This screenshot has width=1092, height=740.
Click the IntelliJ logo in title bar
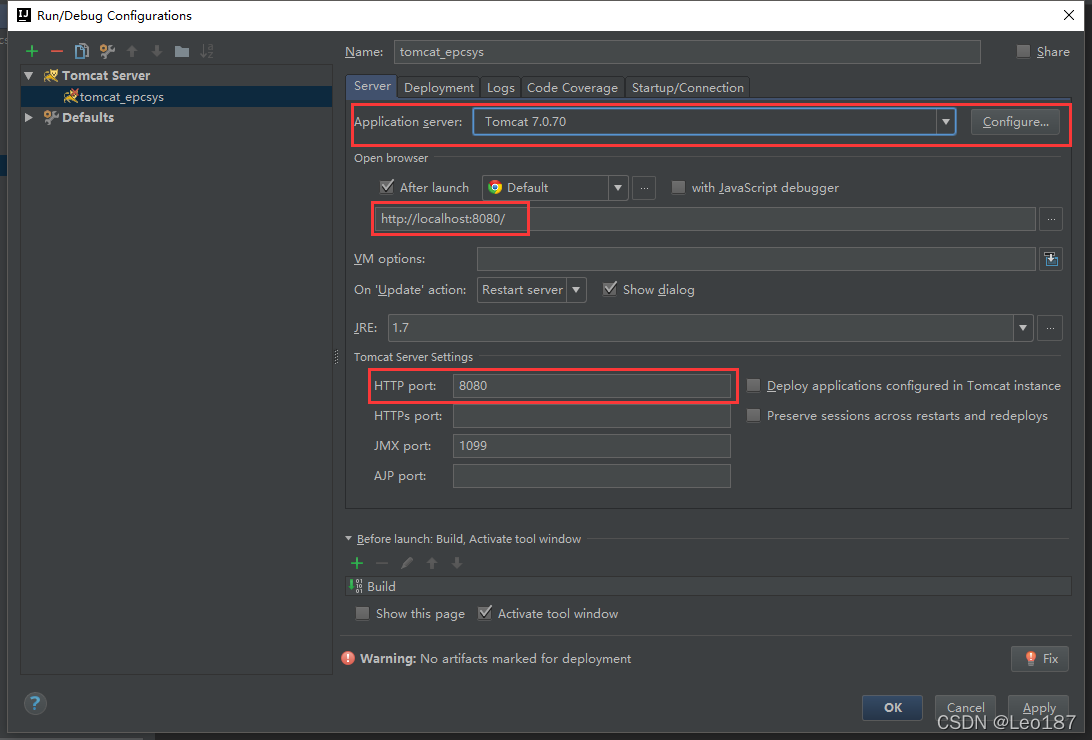(x=24, y=15)
